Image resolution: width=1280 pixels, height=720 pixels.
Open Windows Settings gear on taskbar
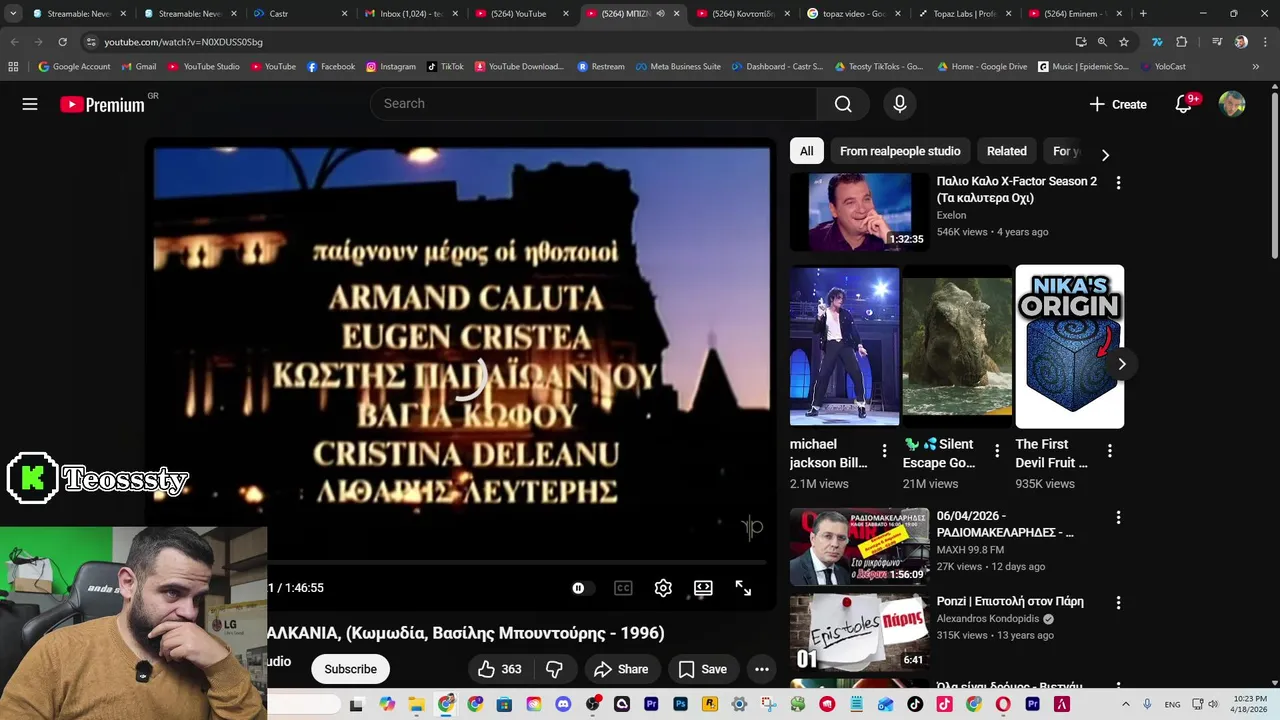click(739, 704)
